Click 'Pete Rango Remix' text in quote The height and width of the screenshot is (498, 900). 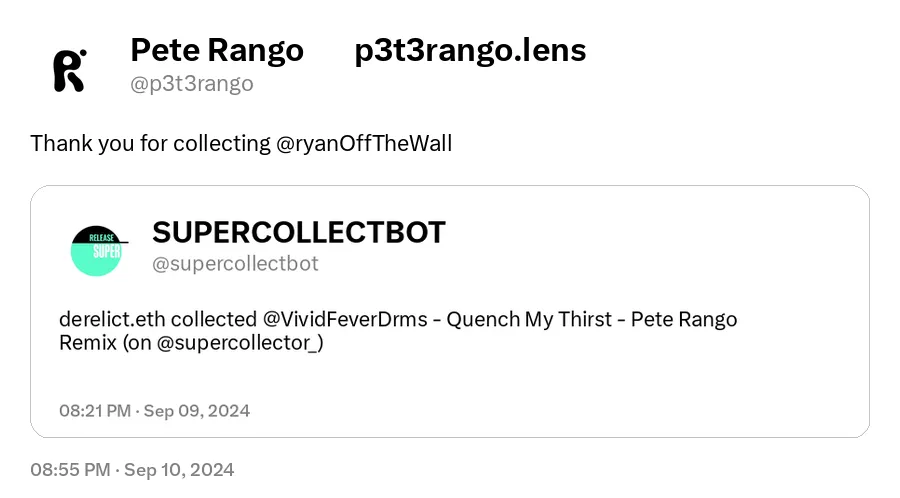pyautogui.click(x=684, y=319)
